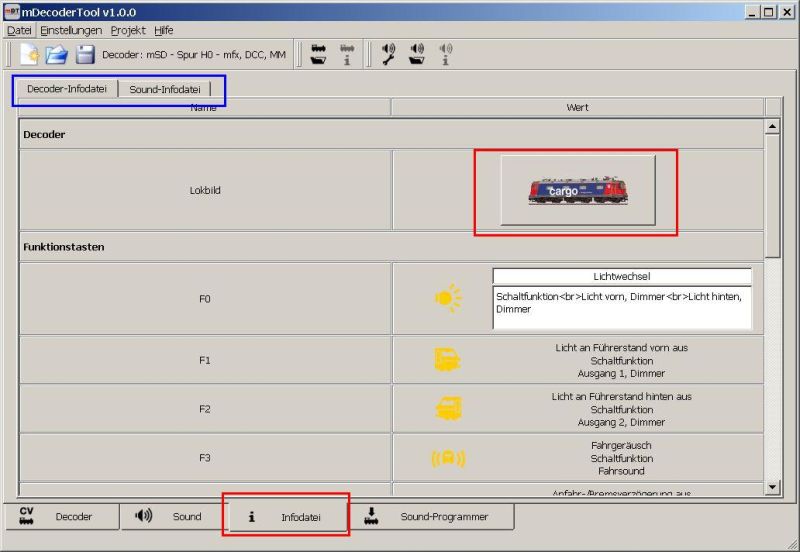800x552 pixels.
Task: Maximize the mDecoderTool window
Action: pyautogui.click(x=769, y=12)
